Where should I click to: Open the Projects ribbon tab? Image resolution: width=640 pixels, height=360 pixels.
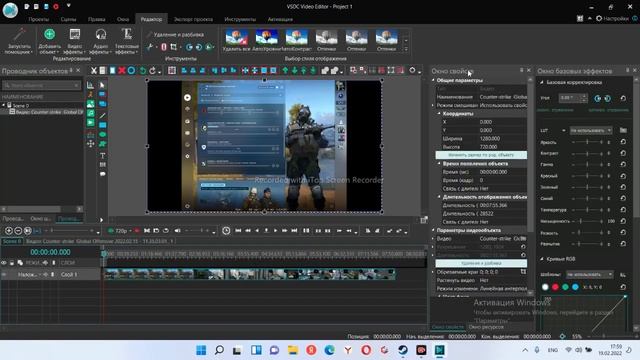click(39, 19)
